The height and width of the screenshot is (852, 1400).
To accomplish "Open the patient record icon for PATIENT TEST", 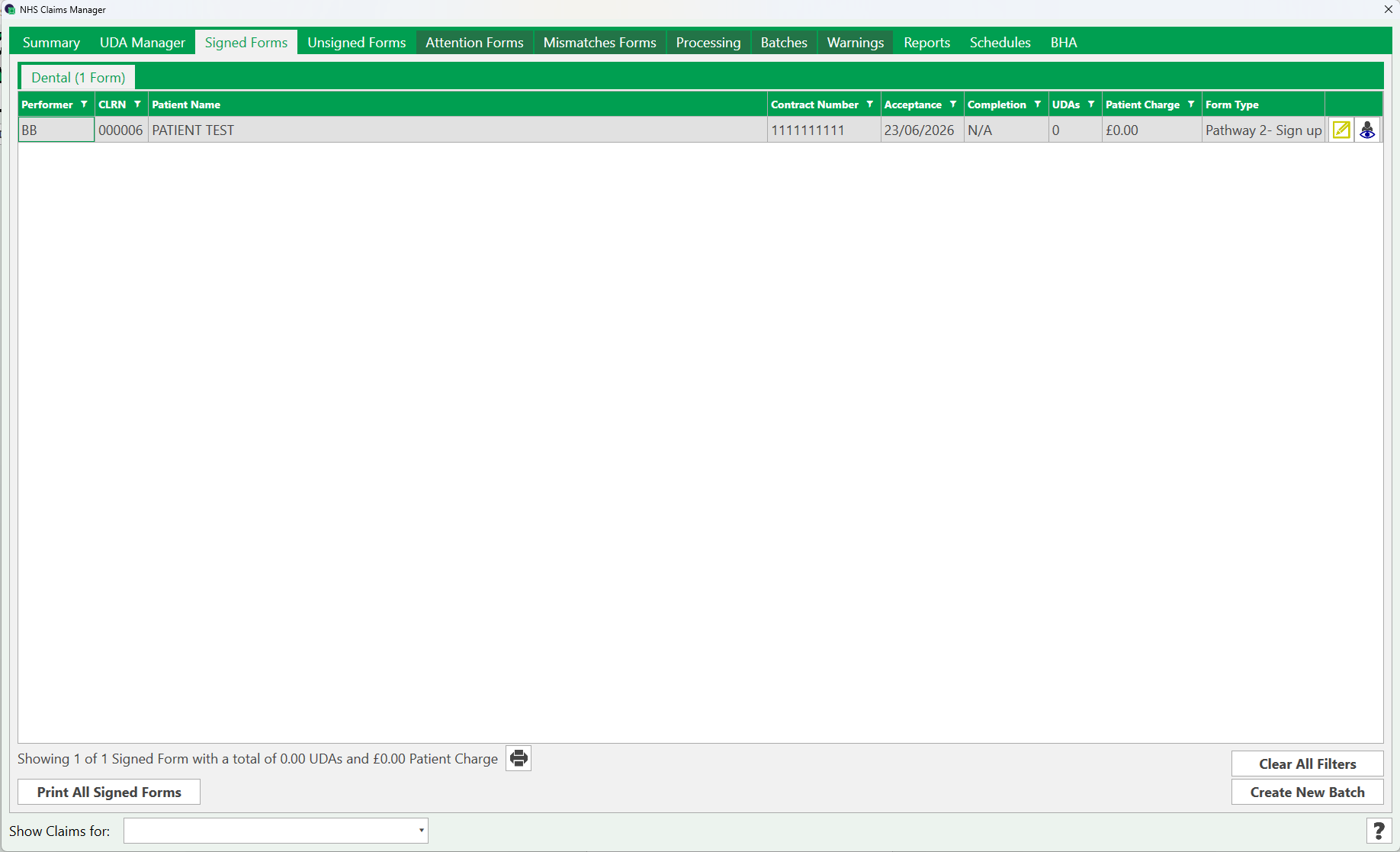I will [1367, 130].
